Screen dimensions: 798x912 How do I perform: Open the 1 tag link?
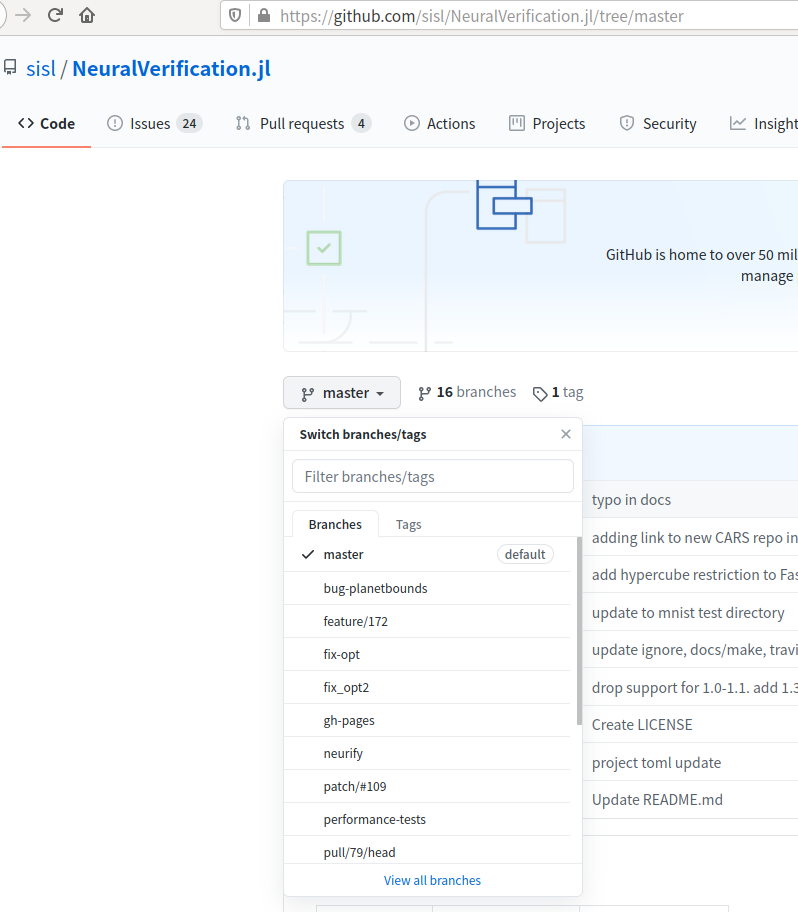558,393
